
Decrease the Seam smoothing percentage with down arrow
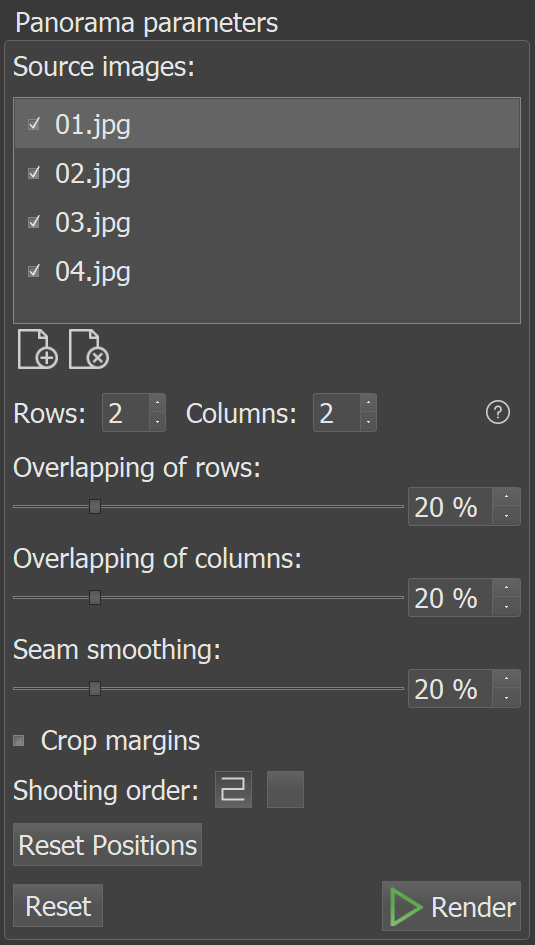[506, 697]
